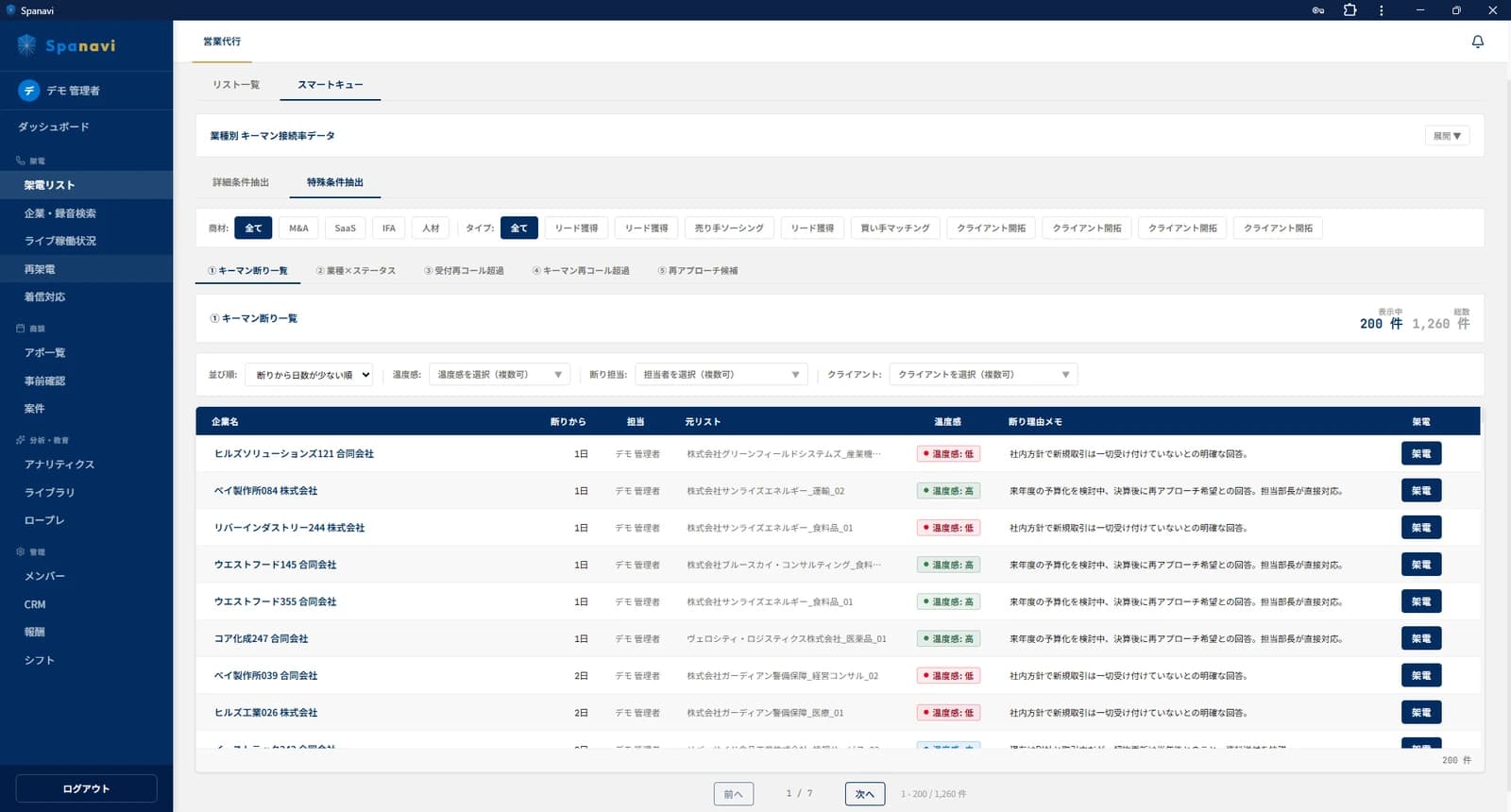Select the スマートキュー tab
The width and height of the screenshot is (1511, 812).
pyautogui.click(x=331, y=85)
